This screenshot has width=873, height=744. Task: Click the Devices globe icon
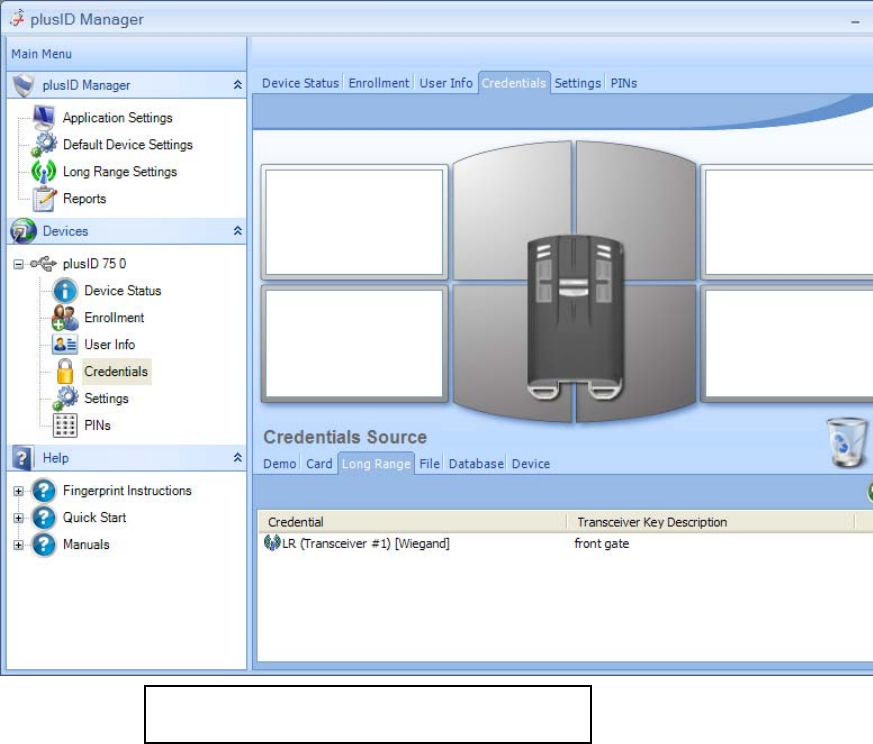[23, 231]
